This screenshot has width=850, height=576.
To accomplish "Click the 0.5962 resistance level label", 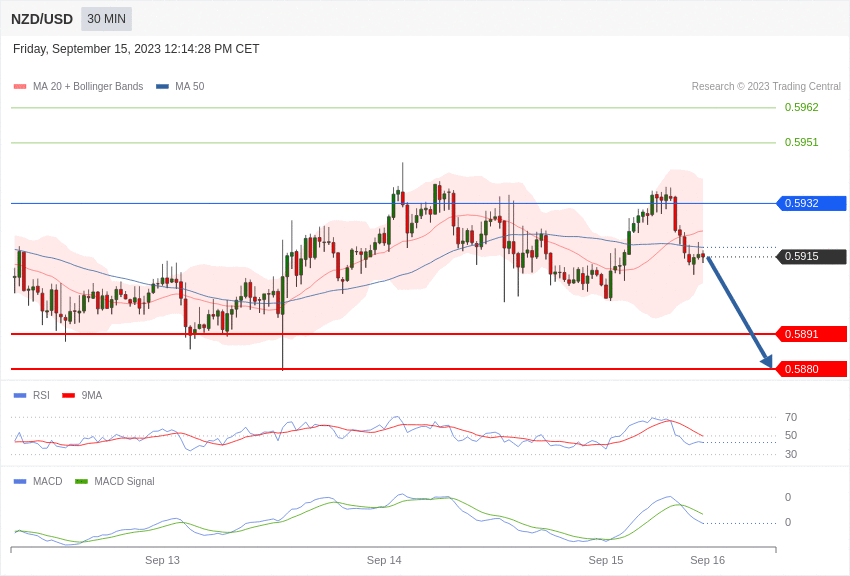I will point(801,107).
